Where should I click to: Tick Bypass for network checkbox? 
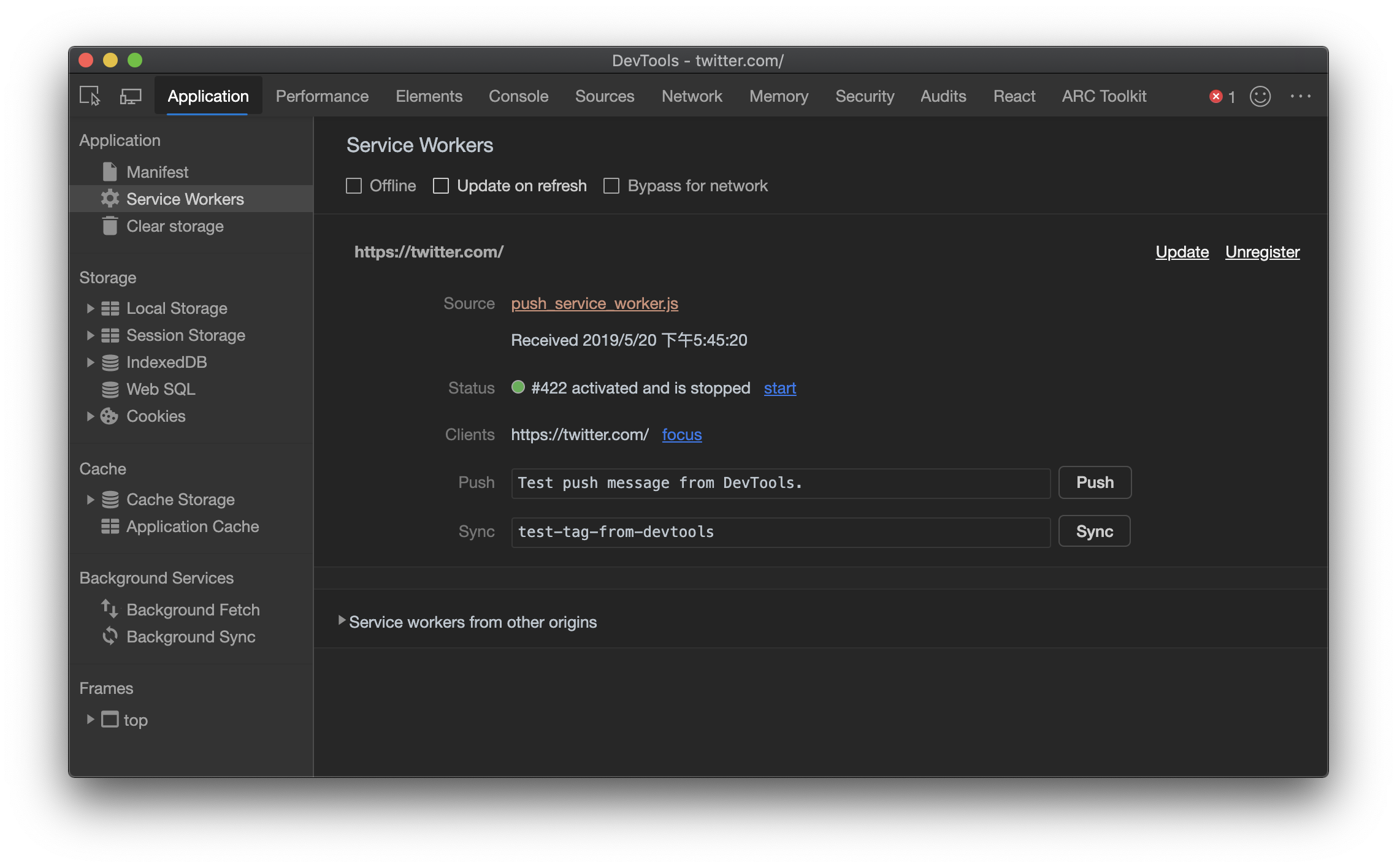pyautogui.click(x=611, y=186)
